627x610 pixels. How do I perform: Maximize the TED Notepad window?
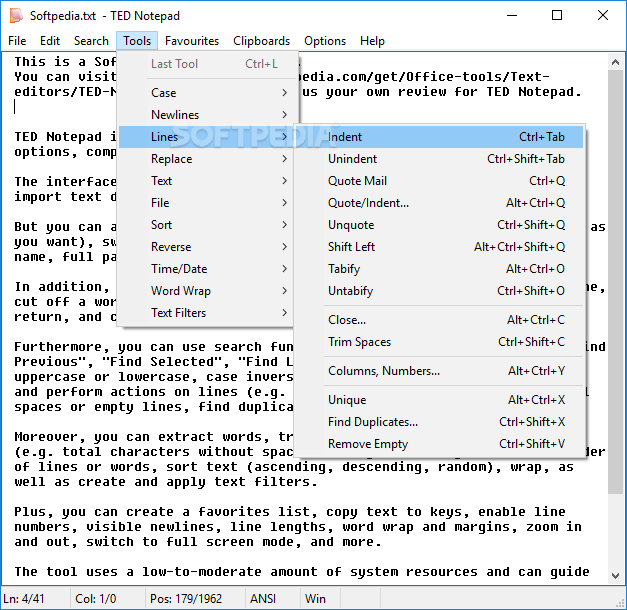click(x=557, y=16)
